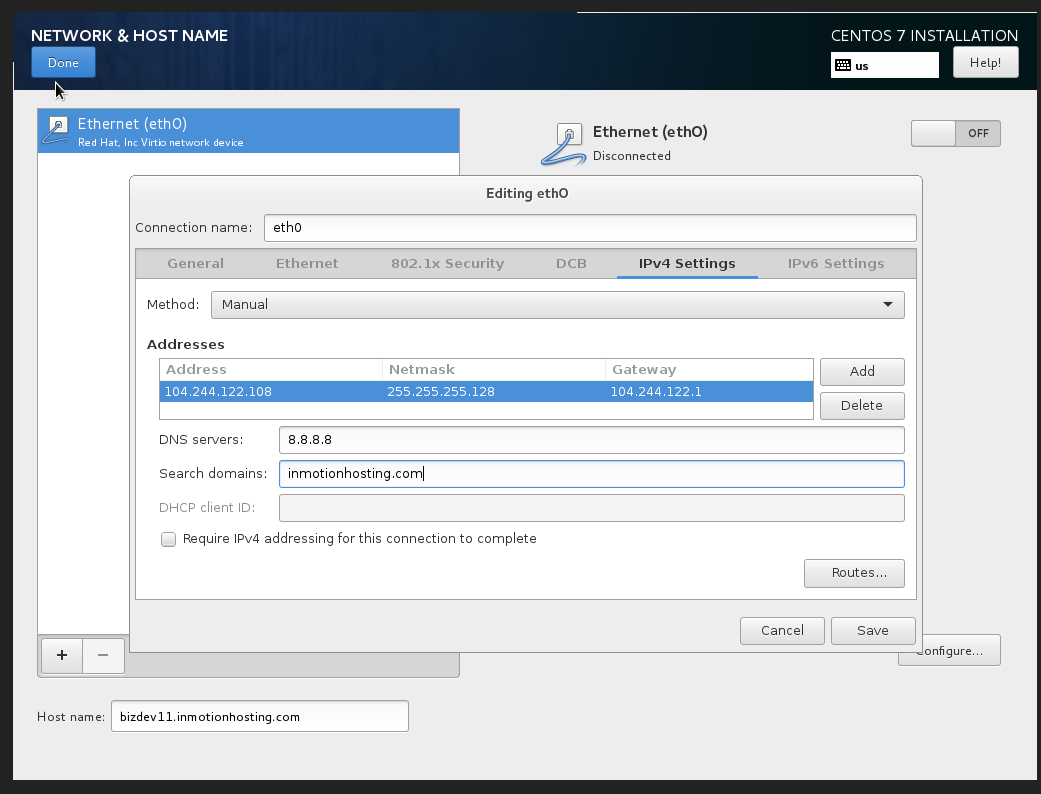The image size is (1041, 794).
Task: Open the Ethernet tab
Action: [x=307, y=264]
